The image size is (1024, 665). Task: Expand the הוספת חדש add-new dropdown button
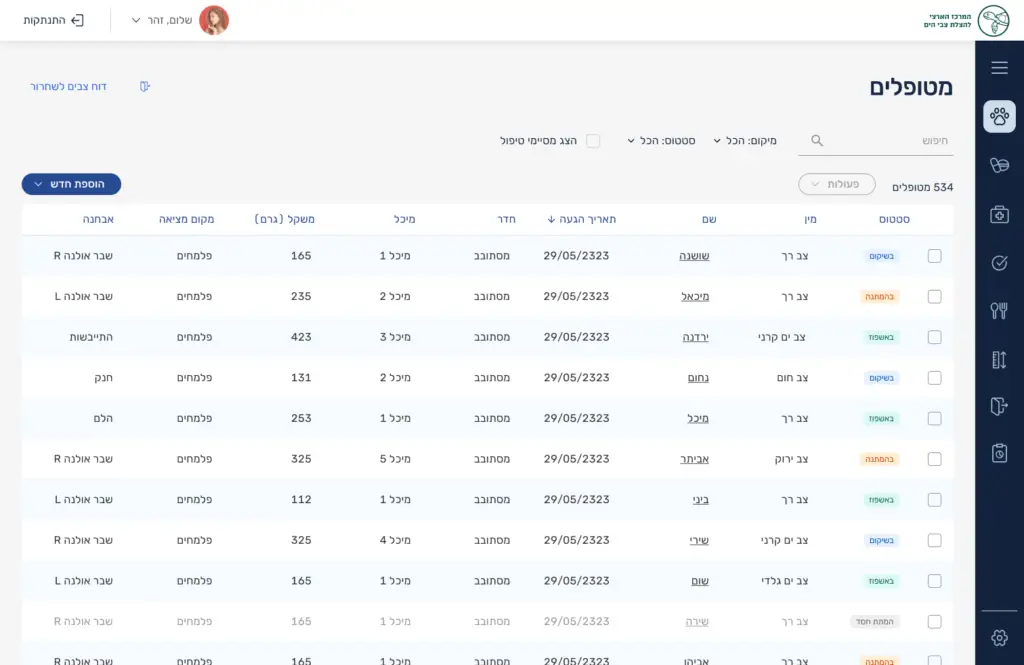(x=71, y=184)
